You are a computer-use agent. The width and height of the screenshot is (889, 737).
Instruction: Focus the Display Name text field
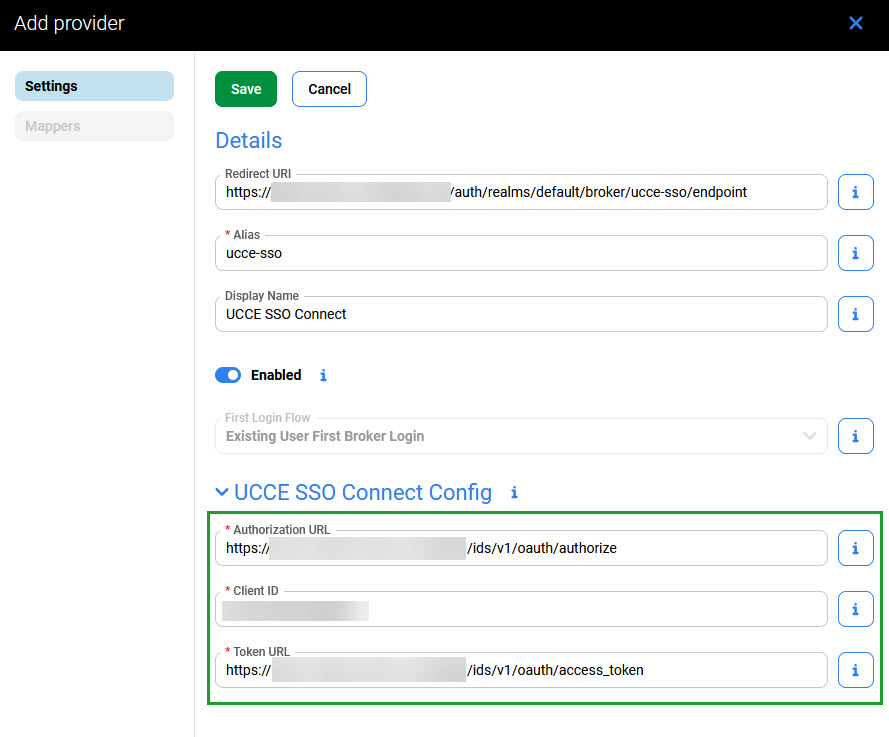pyautogui.click(x=520, y=314)
